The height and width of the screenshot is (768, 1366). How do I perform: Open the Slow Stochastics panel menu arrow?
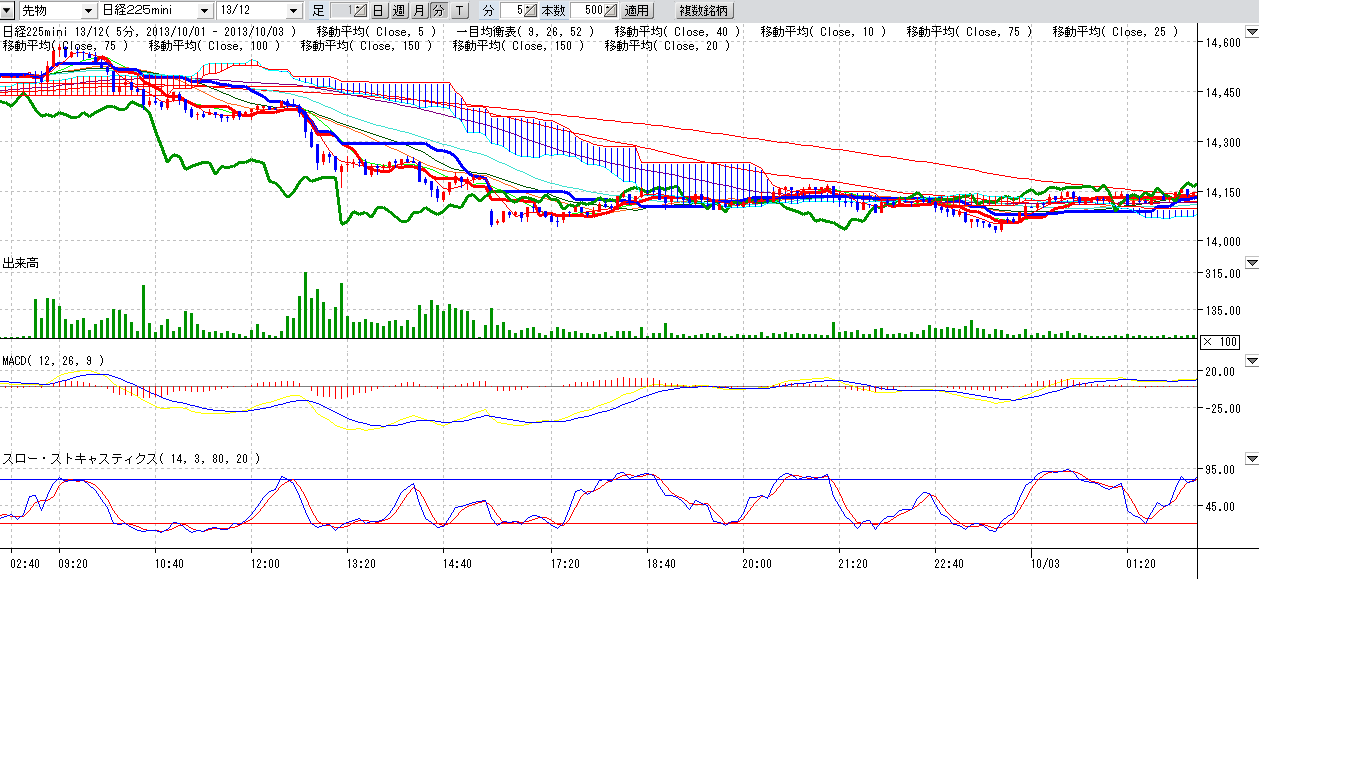(1252, 459)
